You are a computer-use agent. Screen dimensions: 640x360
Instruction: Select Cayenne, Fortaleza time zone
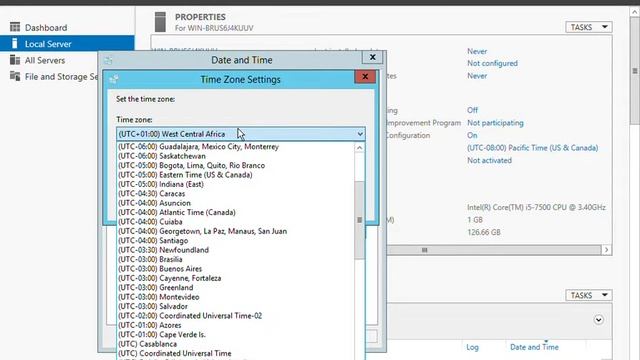click(x=169, y=278)
